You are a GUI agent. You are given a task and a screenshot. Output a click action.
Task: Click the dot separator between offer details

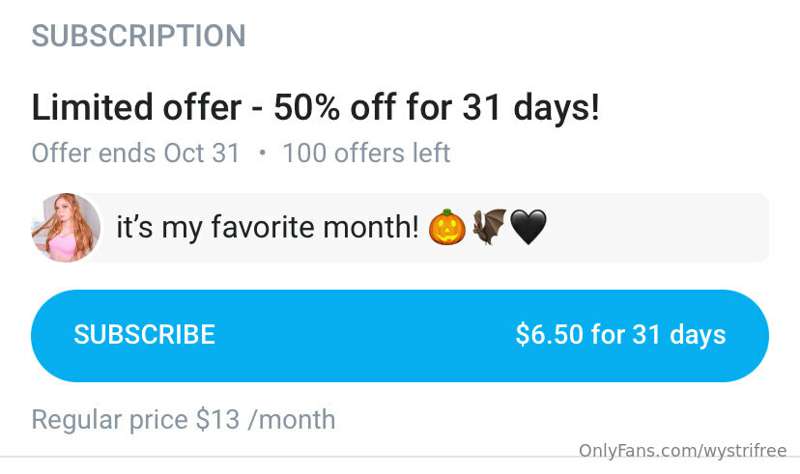click(x=262, y=153)
